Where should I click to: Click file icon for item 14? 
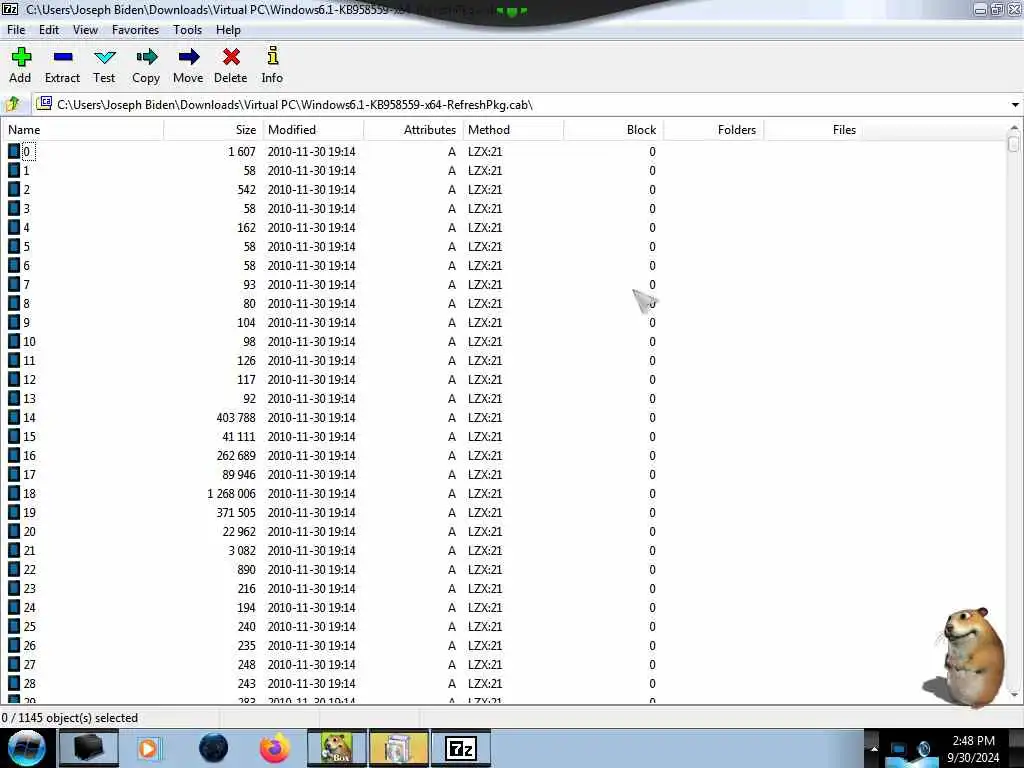14,417
